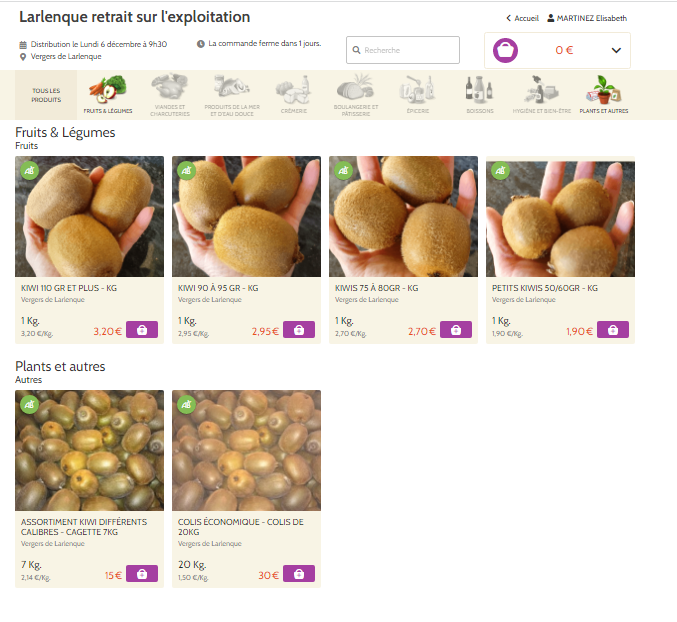Open Assortiment kiwi cagette 7kg photo

89,450
